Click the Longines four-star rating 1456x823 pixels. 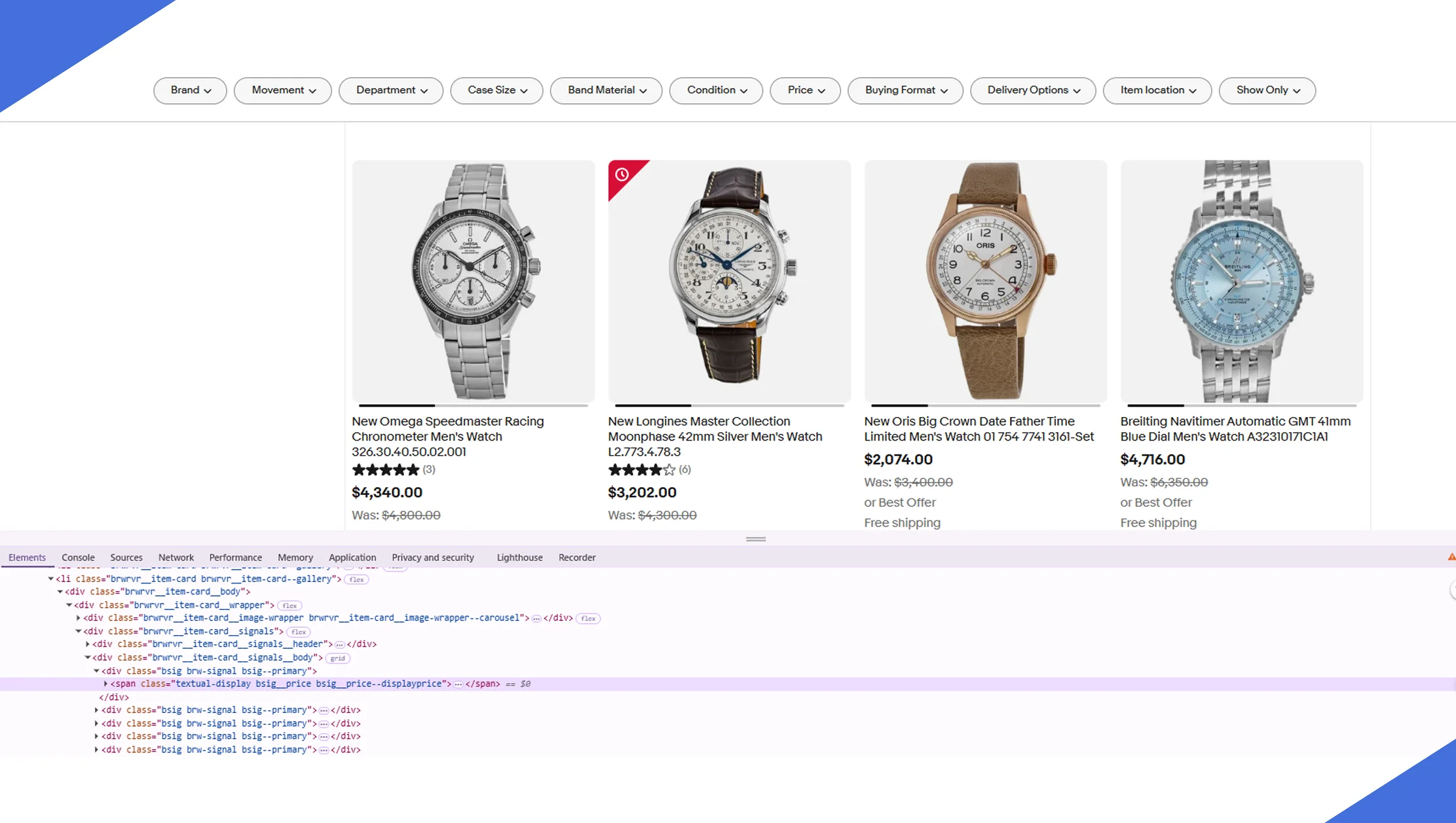click(x=641, y=470)
